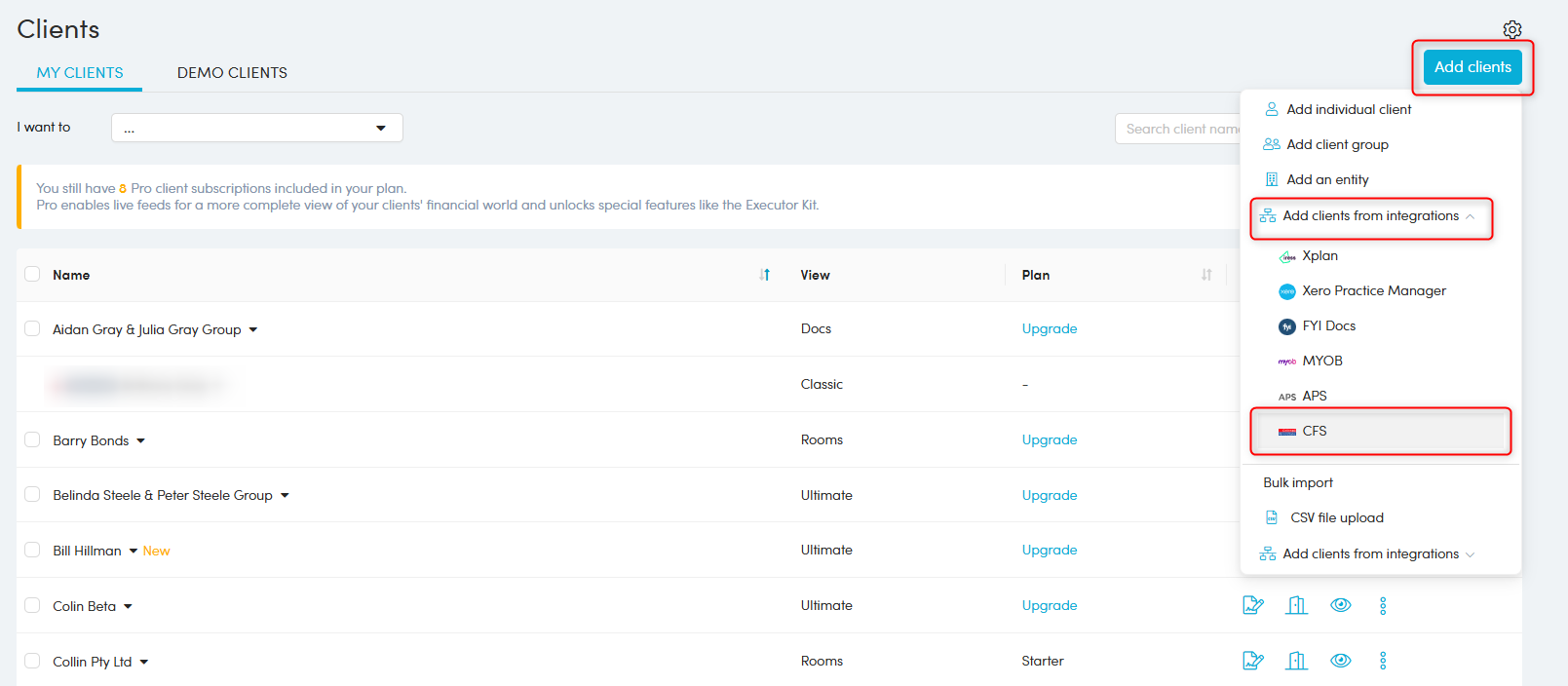Tick the select-all checkbox in table header
The image size is (1568, 686).
pyautogui.click(x=32, y=275)
